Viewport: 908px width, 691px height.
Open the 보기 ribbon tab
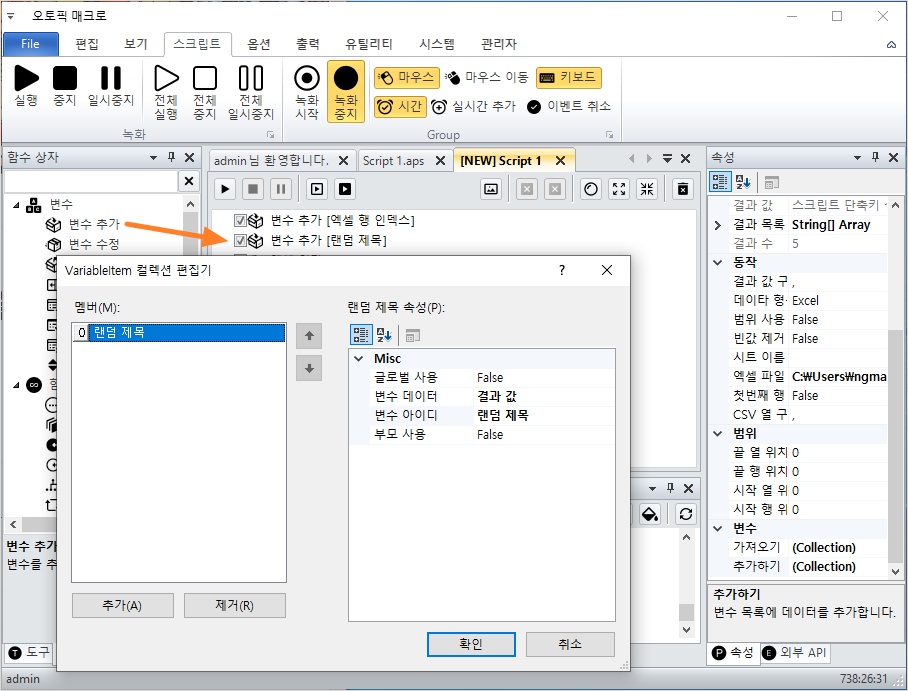(x=136, y=44)
